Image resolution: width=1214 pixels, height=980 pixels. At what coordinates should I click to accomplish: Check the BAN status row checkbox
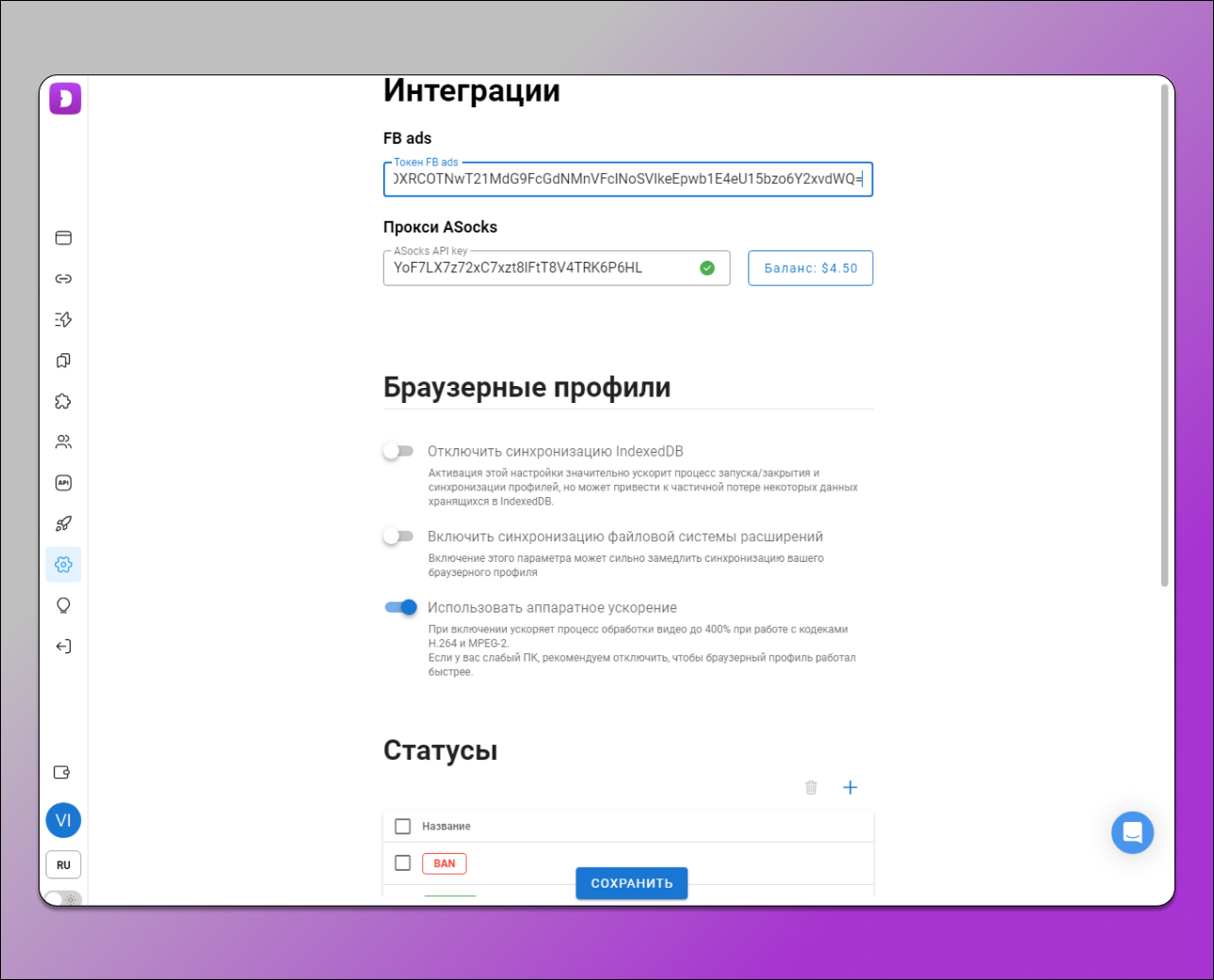[403, 861]
